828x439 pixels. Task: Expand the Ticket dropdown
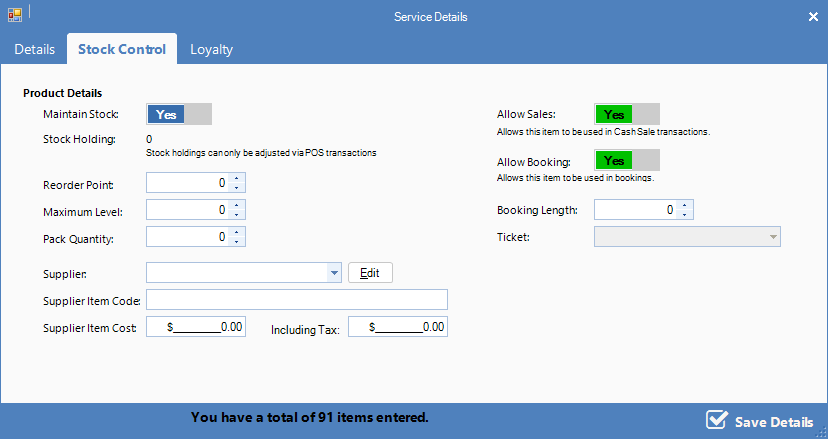773,237
